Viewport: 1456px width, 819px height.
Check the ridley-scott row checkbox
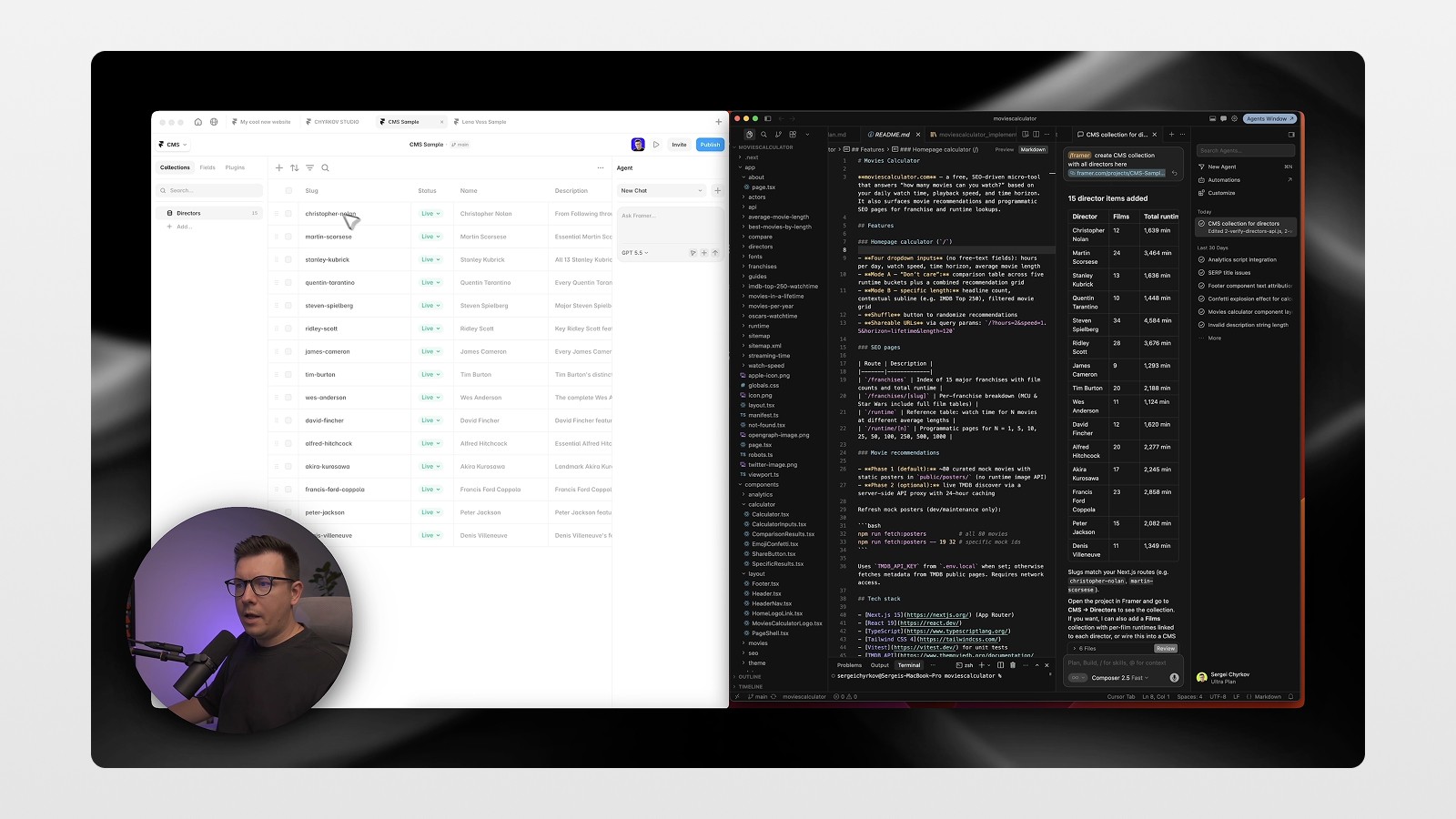[288, 329]
